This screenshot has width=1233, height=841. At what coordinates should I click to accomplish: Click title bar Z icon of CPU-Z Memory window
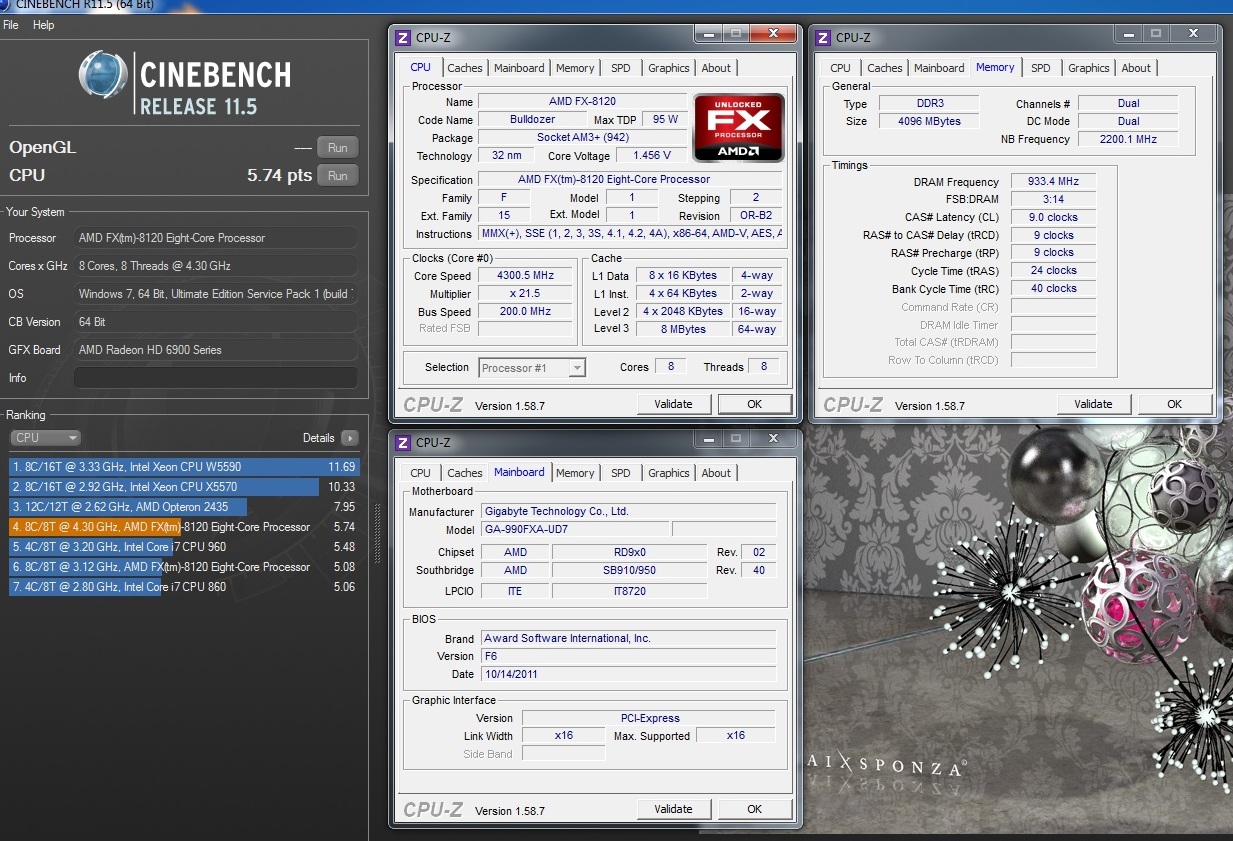tap(823, 38)
